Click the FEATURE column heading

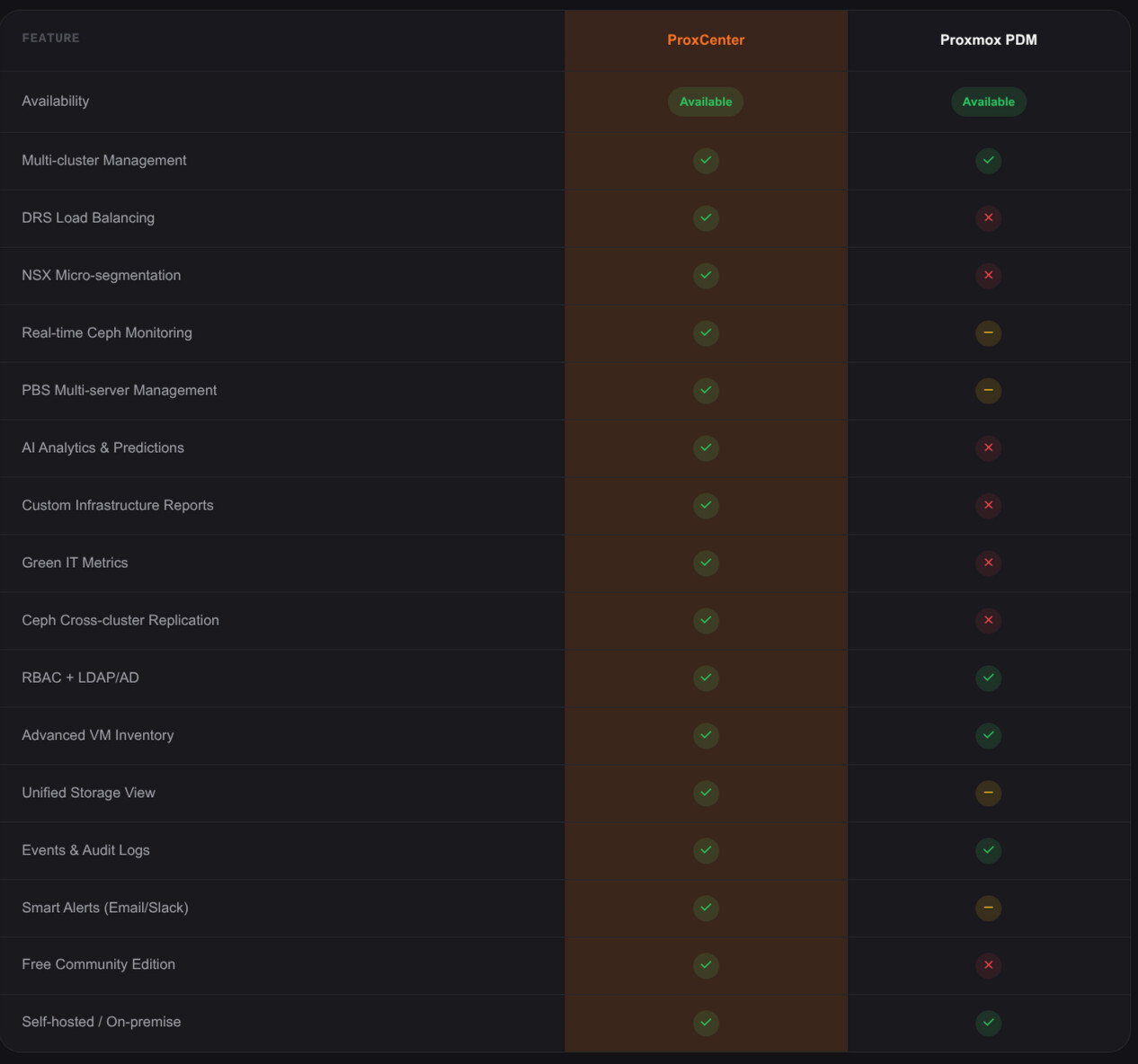coord(50,38)
